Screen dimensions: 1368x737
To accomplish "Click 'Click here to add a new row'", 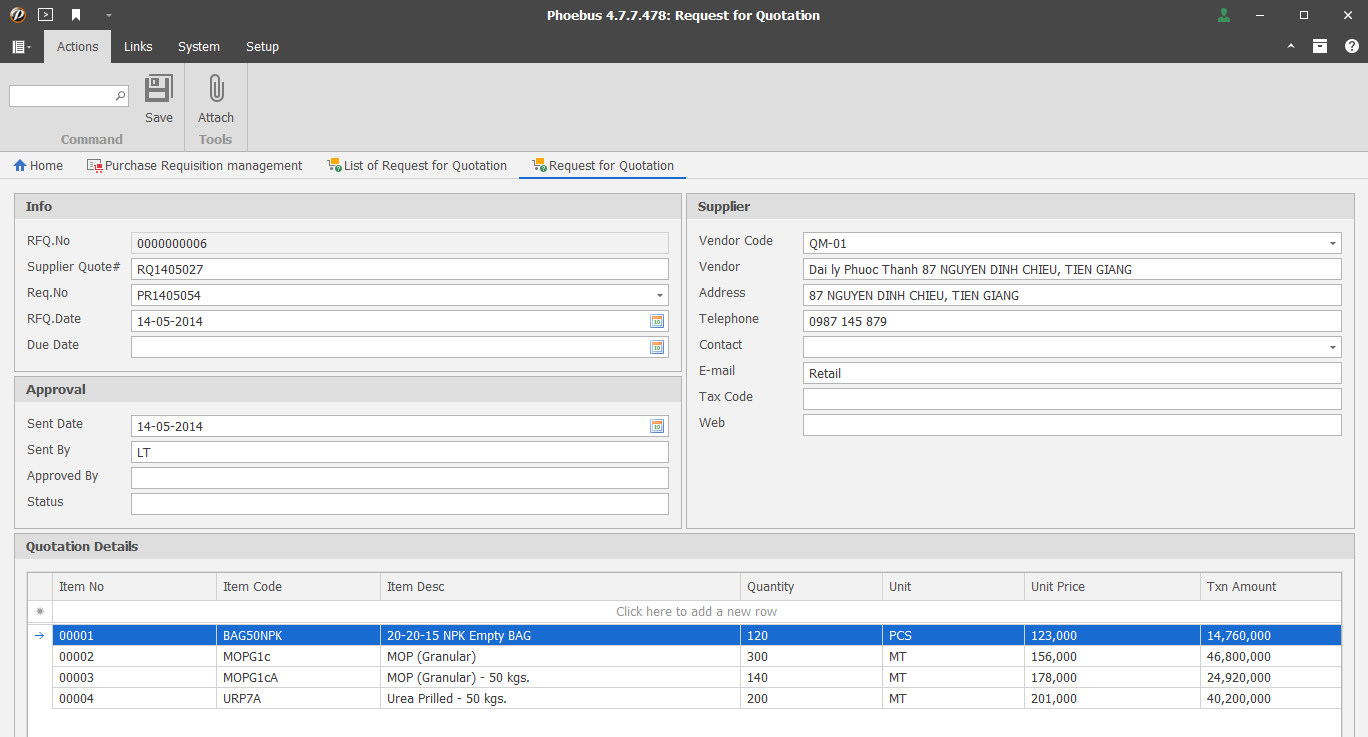I will 696,611.
